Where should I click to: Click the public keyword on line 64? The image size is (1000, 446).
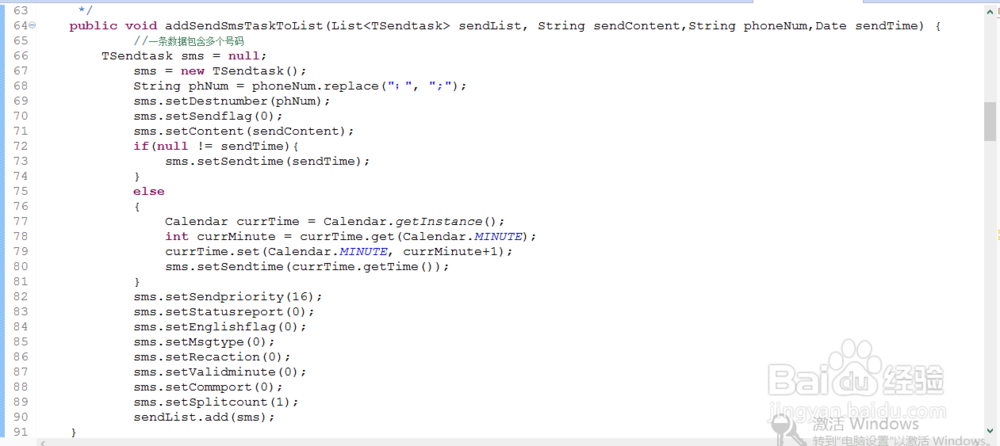tap(93, 26)
